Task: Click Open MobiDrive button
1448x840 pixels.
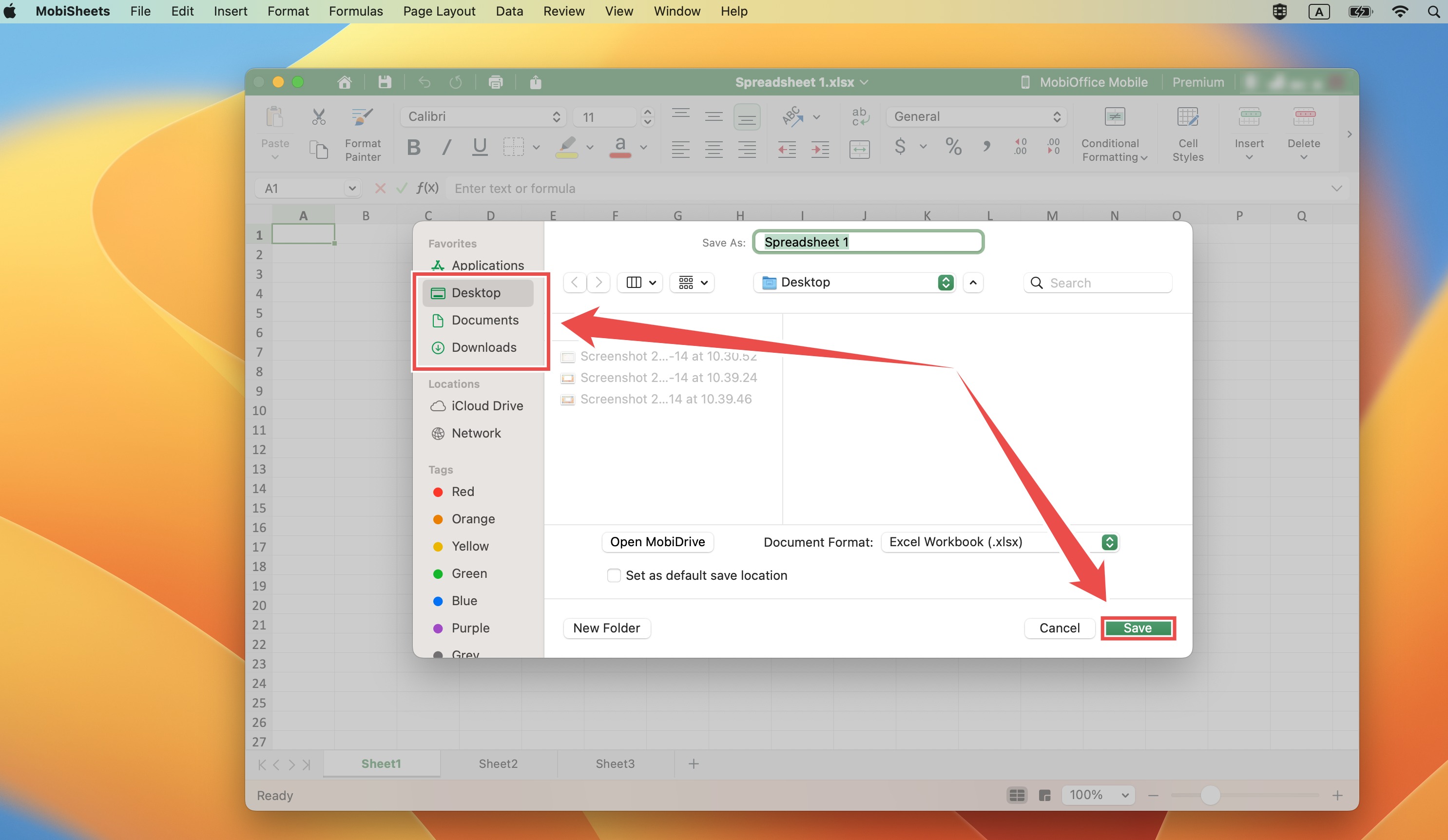Action: [657, 542]
